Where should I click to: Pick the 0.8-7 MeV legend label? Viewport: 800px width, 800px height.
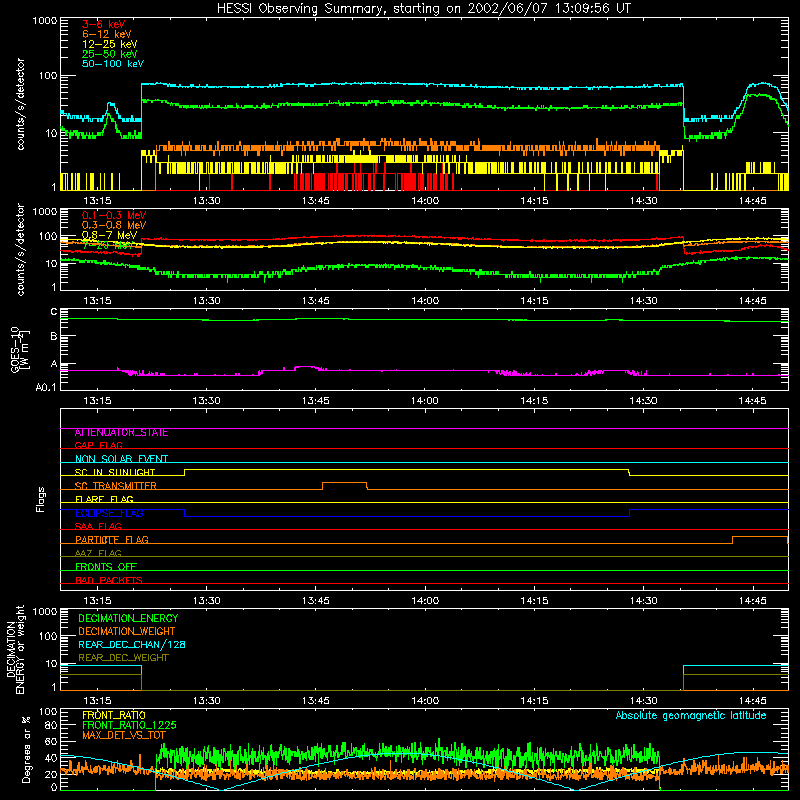110,235
